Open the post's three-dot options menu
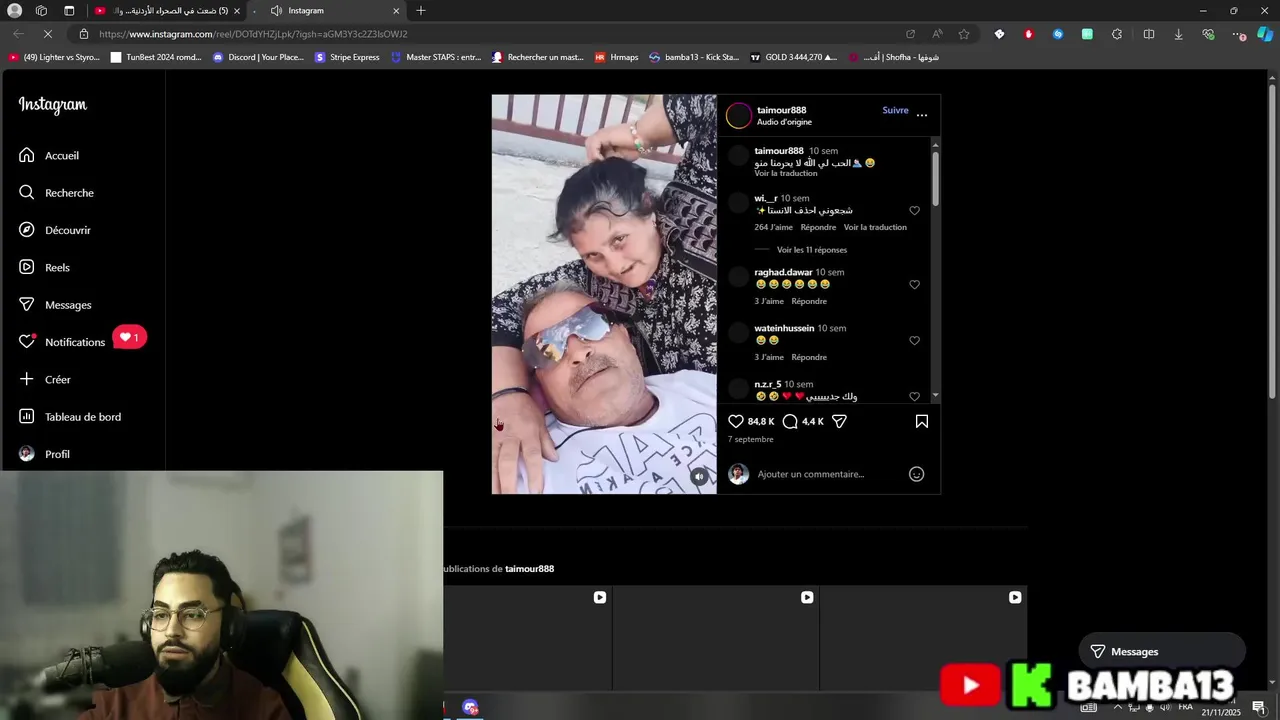 (x=922, y=115)
